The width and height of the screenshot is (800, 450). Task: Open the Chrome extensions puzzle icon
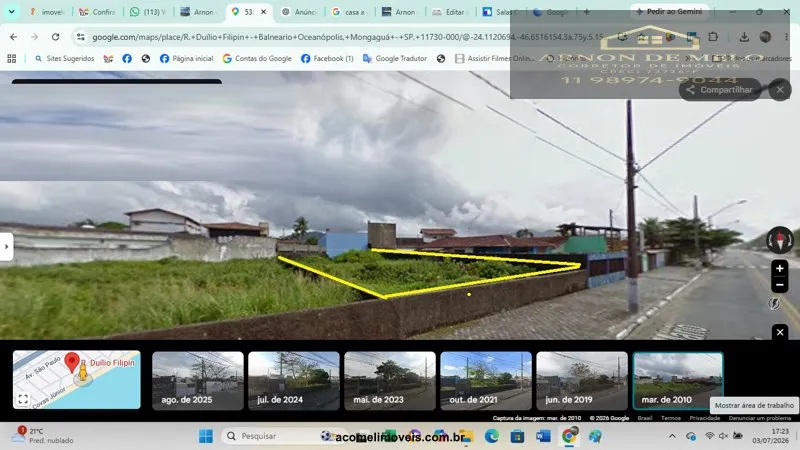pyautogui.click(x=713, y=37)
